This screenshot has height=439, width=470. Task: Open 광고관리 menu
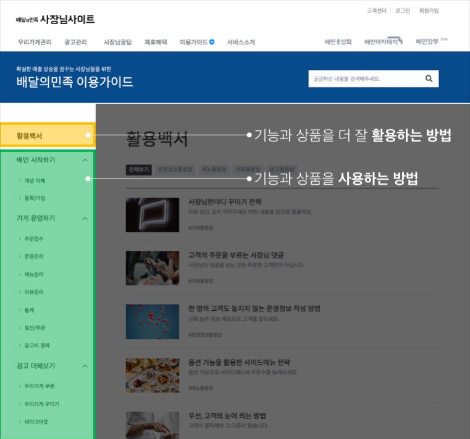click(76, 42)
